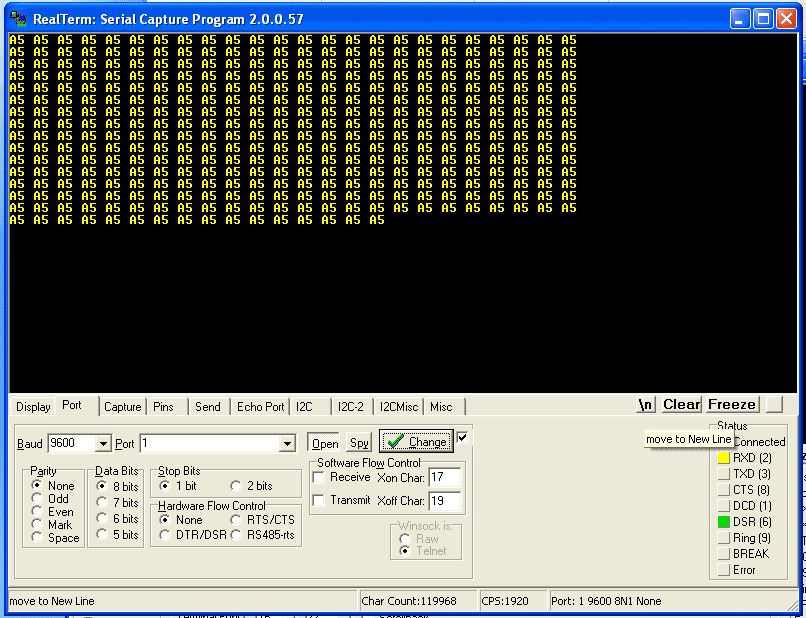Viewport: 806px width, 618px height.
Task: Click the RealTerm title bar app icon
Action: coord(18,19)
